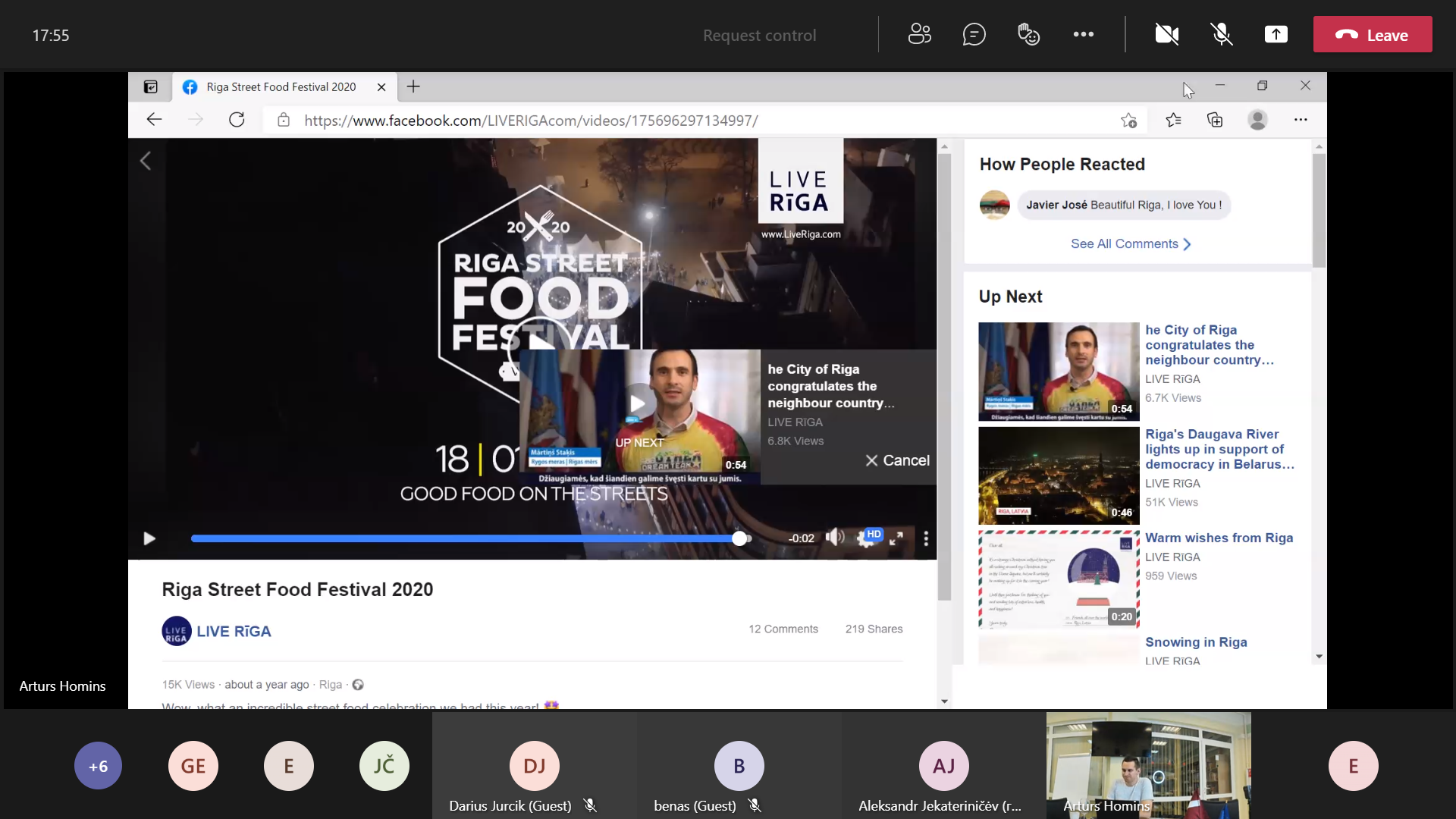Leave the Teams meeting
The height and width of the screenshot is (819, 1456).
pos(1373,35)
